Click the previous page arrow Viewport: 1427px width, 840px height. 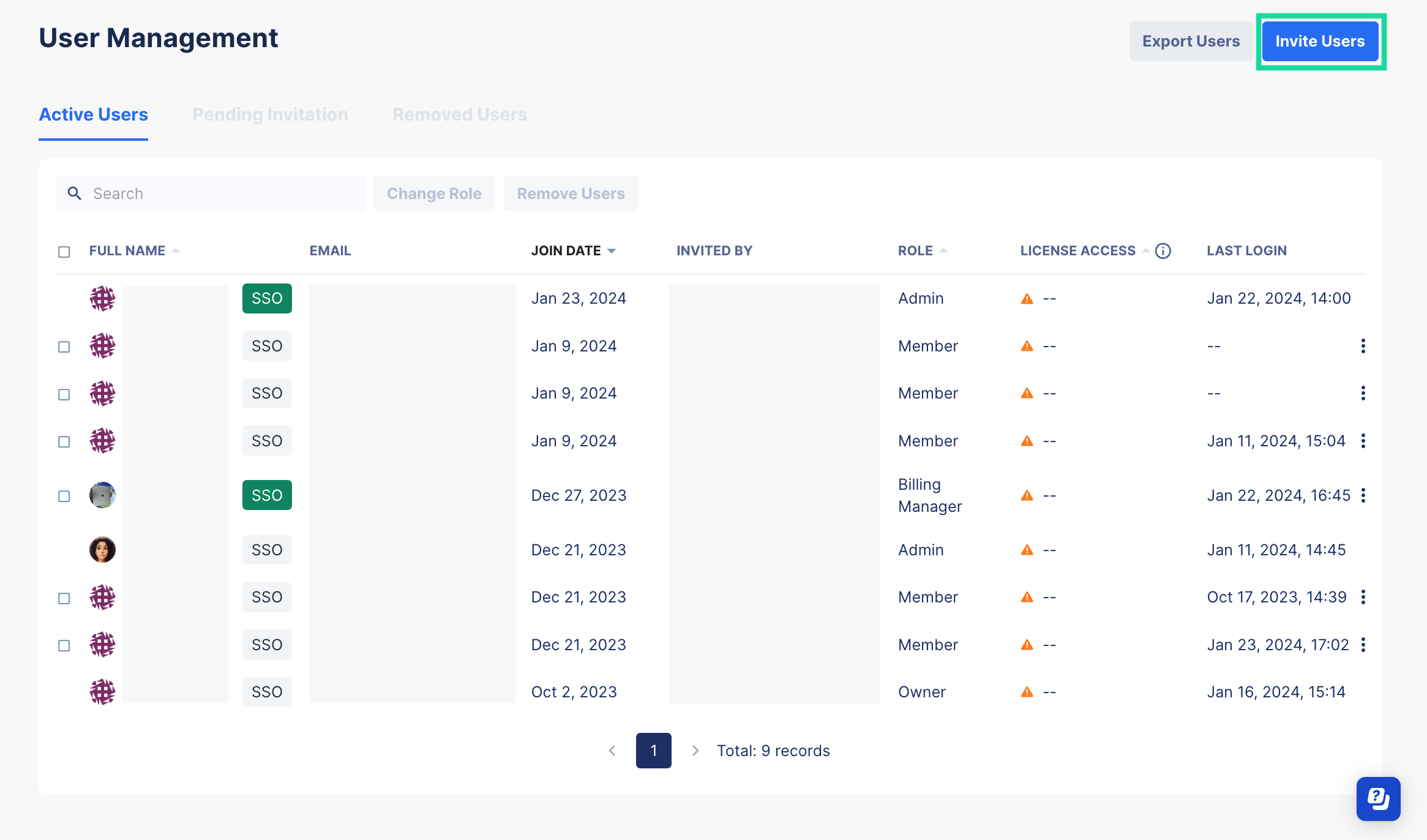[612, 750]
